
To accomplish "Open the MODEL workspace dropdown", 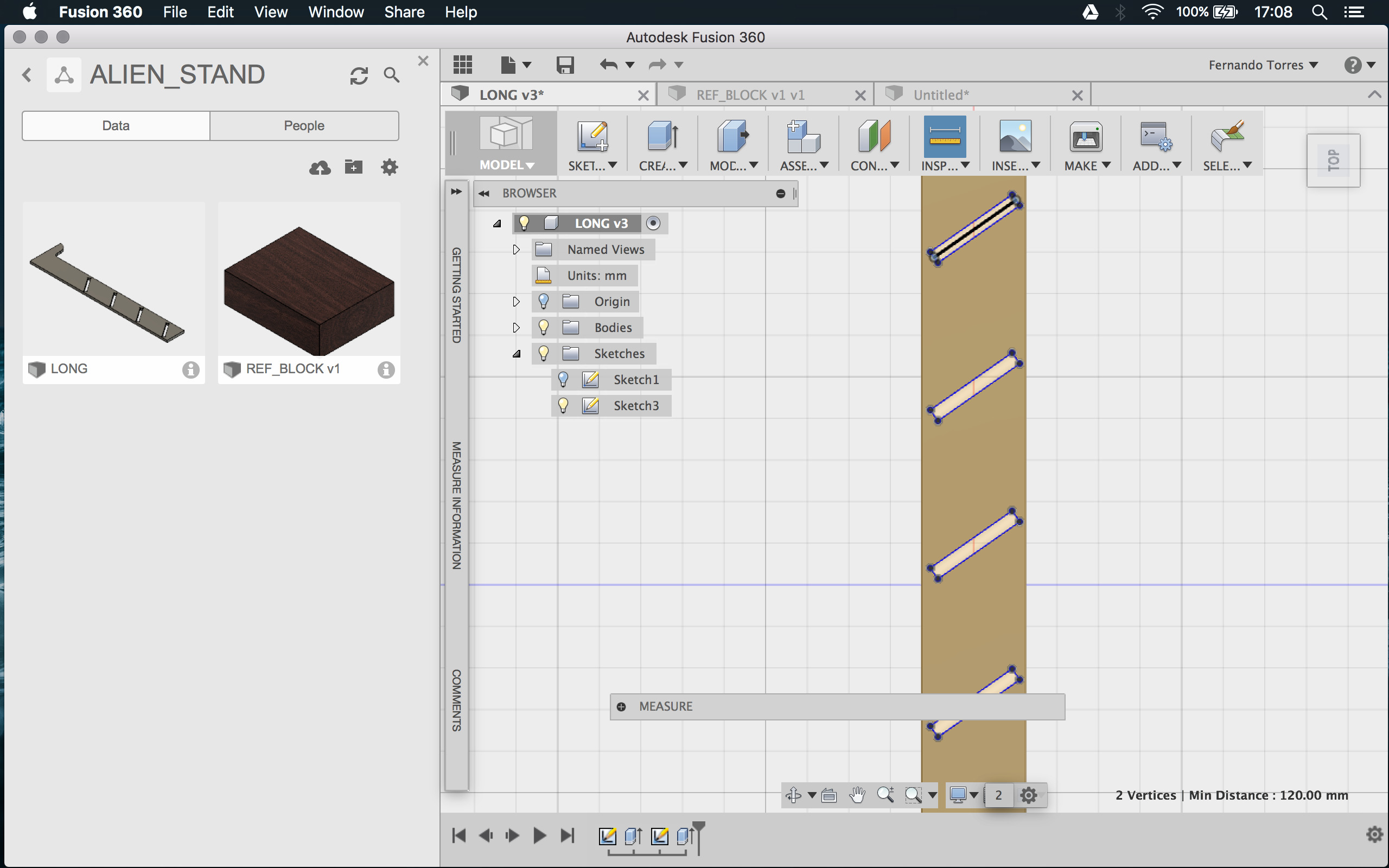I will [507, 165].
